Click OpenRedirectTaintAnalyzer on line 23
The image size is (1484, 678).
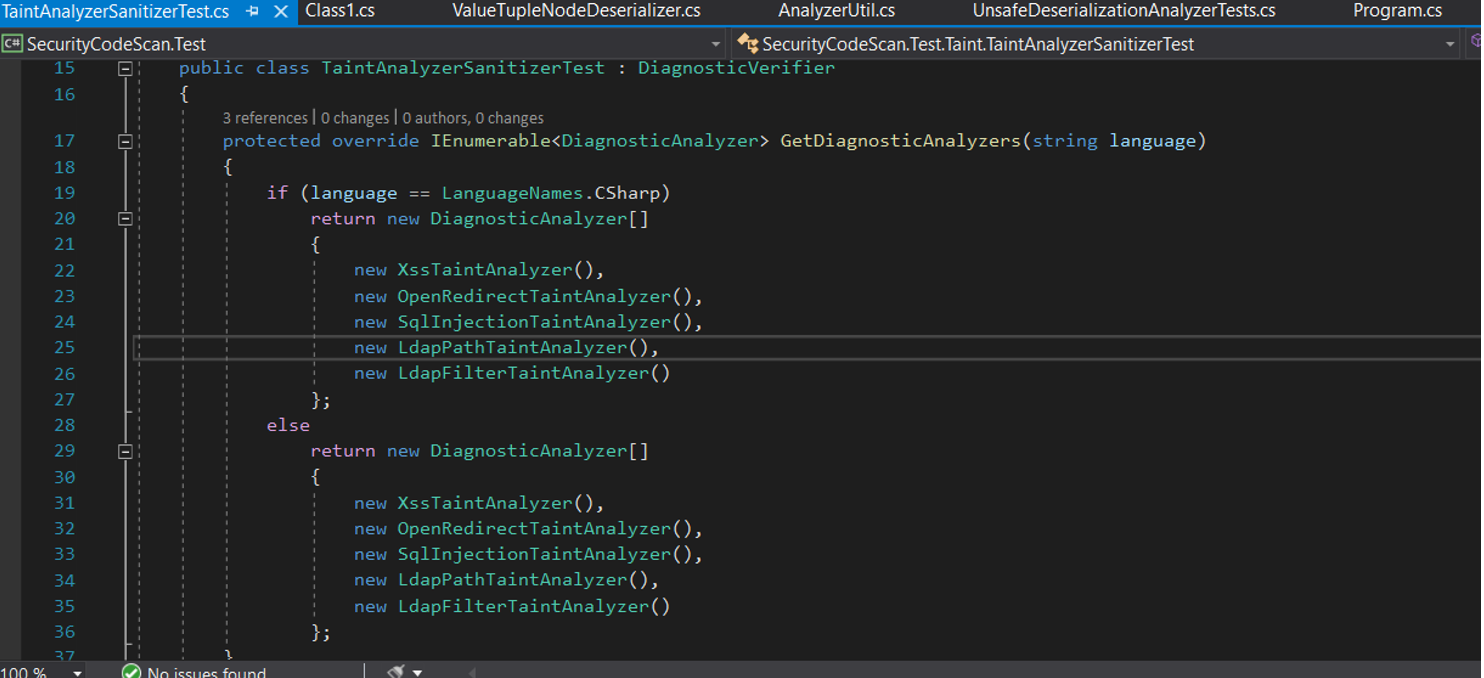pyautogui.click(x=534, y=296)
